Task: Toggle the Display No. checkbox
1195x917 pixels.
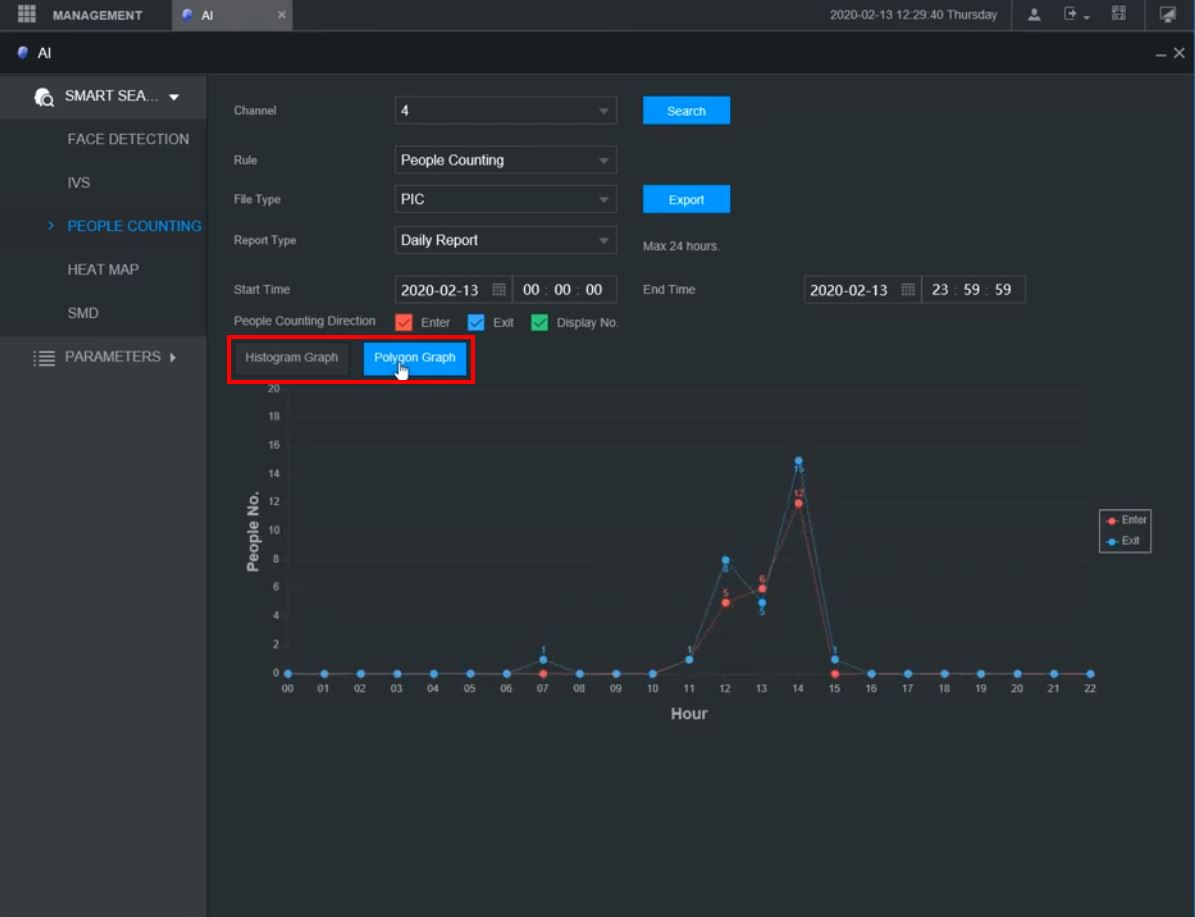Action: point(540,322)
